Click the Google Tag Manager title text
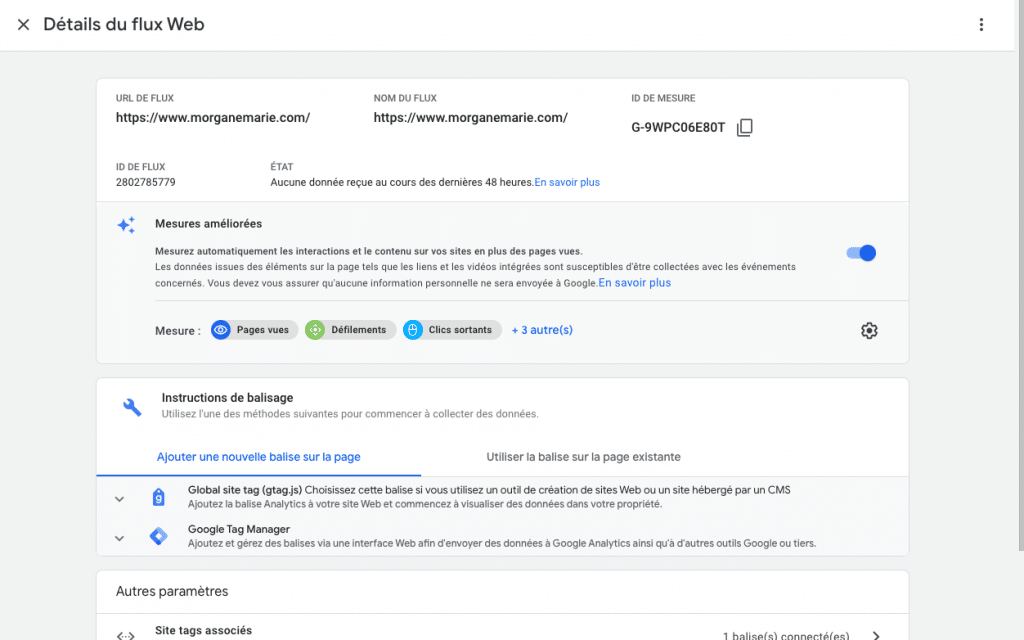1024x640 pixels. pos(239,529)
